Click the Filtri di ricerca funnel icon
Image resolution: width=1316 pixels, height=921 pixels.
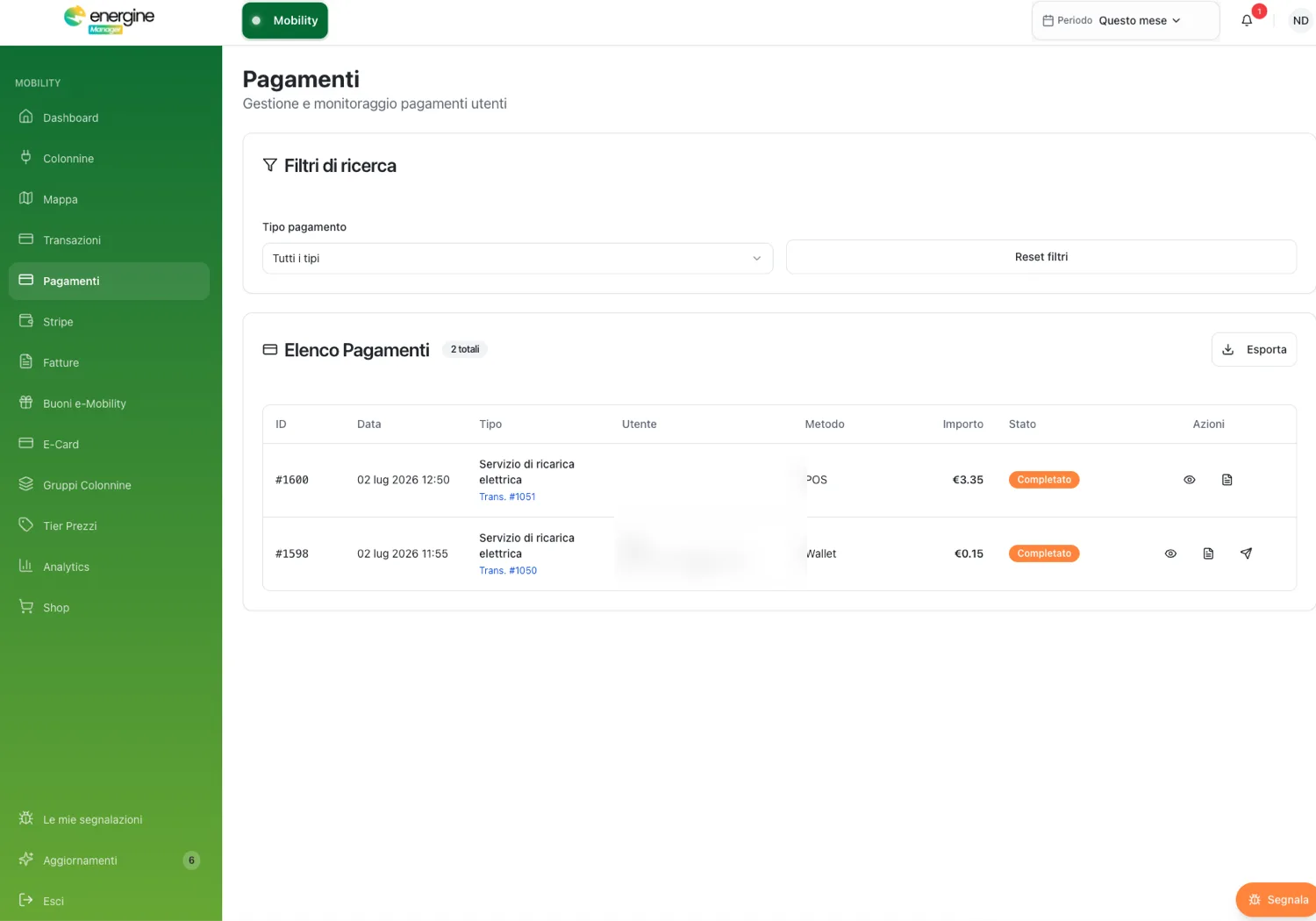coord(270,165)
